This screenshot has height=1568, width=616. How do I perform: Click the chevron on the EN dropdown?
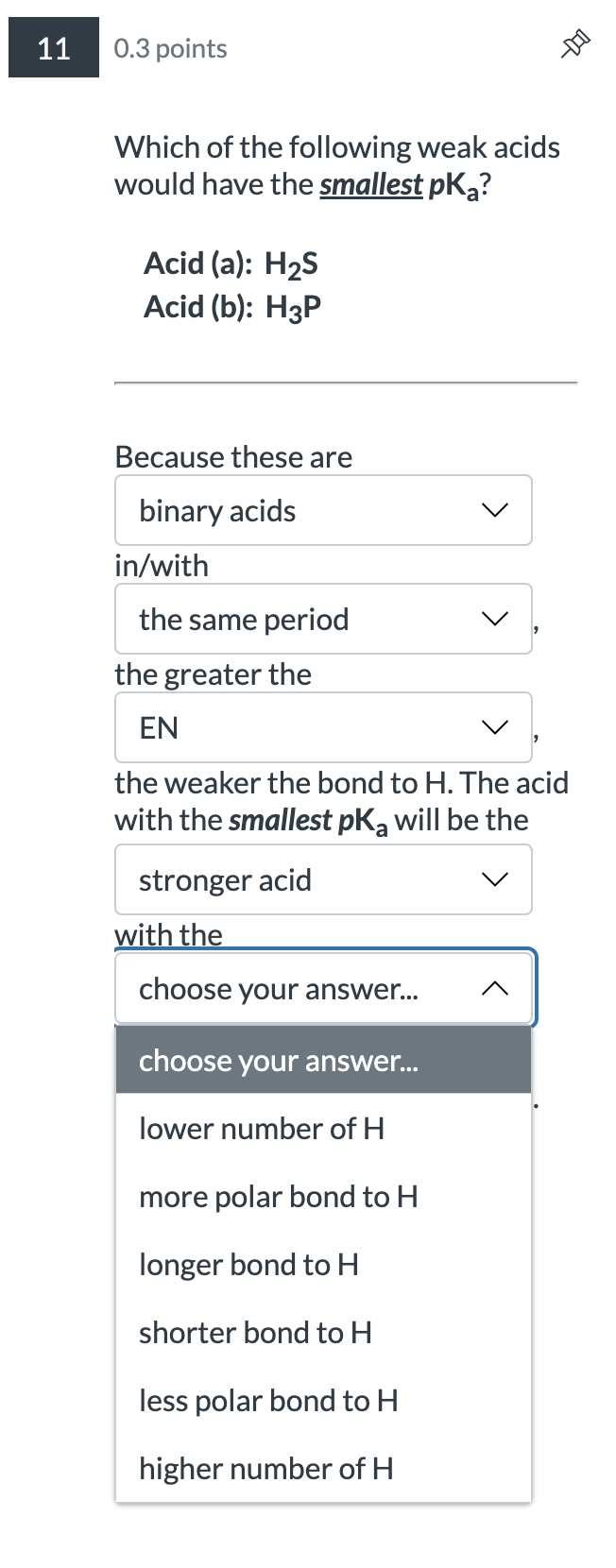pos(494,727)
